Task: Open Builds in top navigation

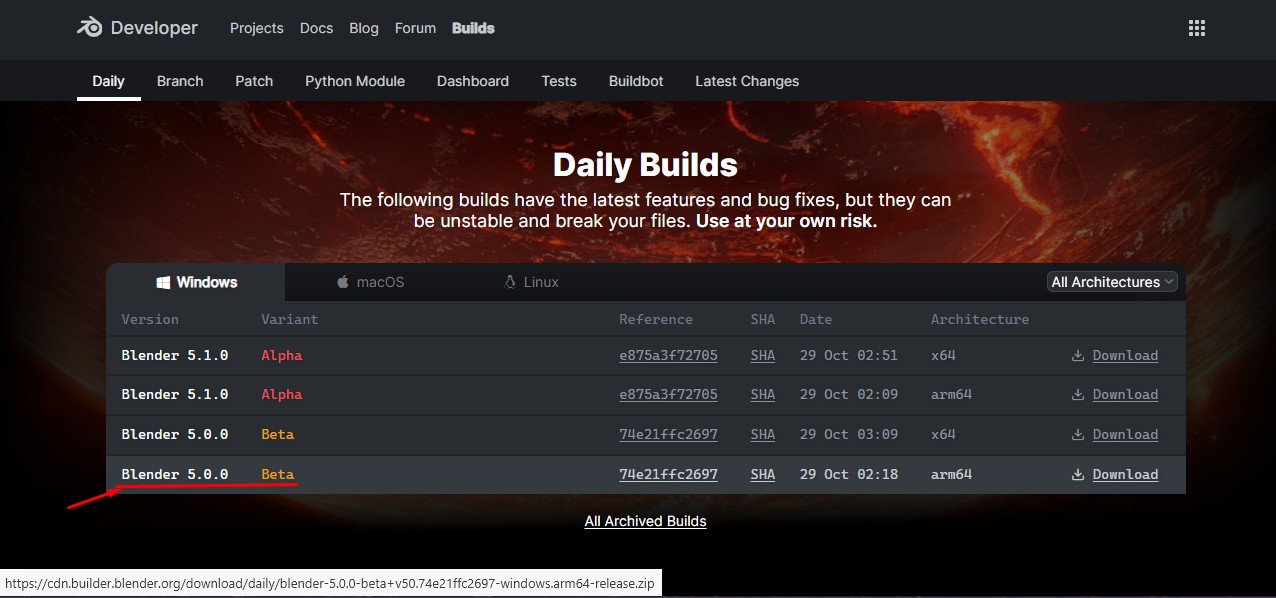Action: (x=473, y=28)
